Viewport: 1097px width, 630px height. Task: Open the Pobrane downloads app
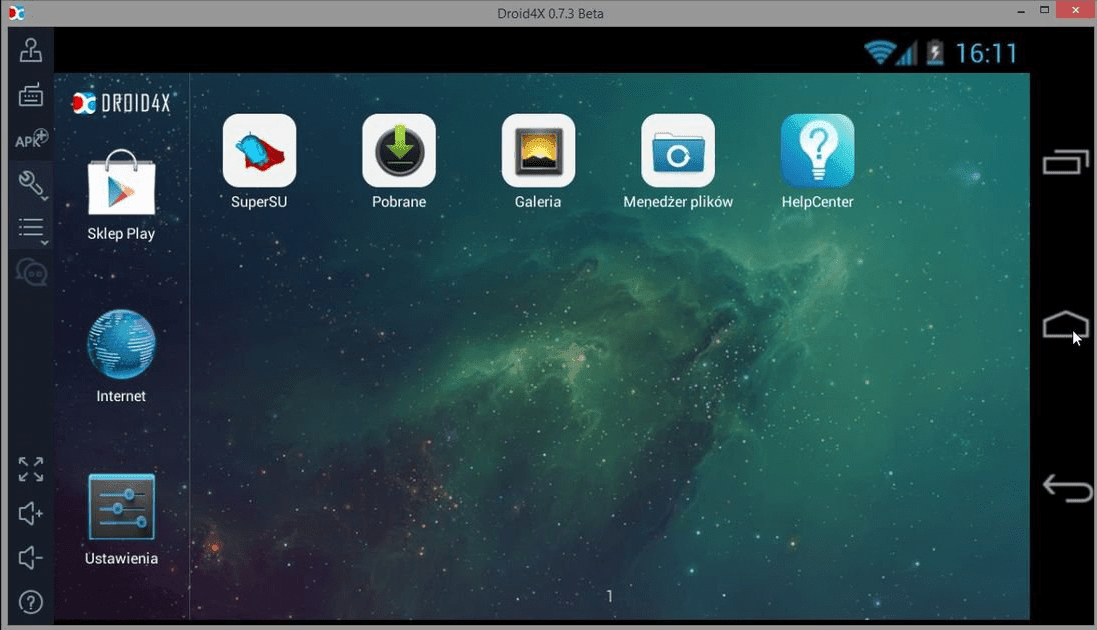[399, 151]
